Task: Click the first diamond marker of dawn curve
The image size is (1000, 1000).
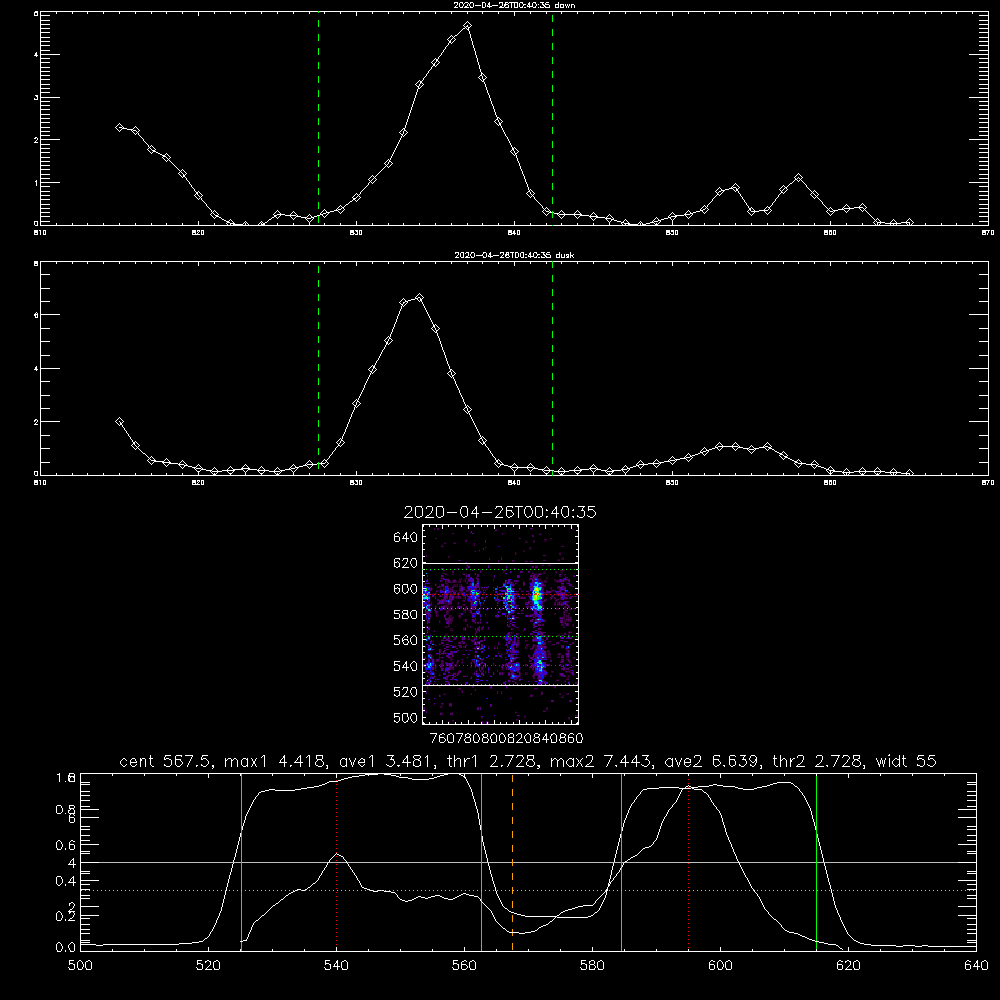Action: pos(119,128)
